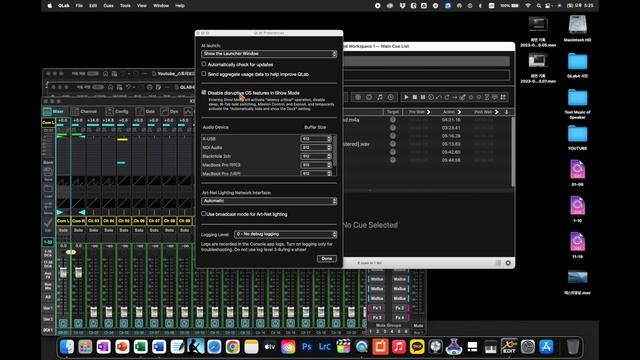Viewport: 640px width, 360px height.
Task: Open Final Cut Pro in Dock
Action: [x=343, y=347]
